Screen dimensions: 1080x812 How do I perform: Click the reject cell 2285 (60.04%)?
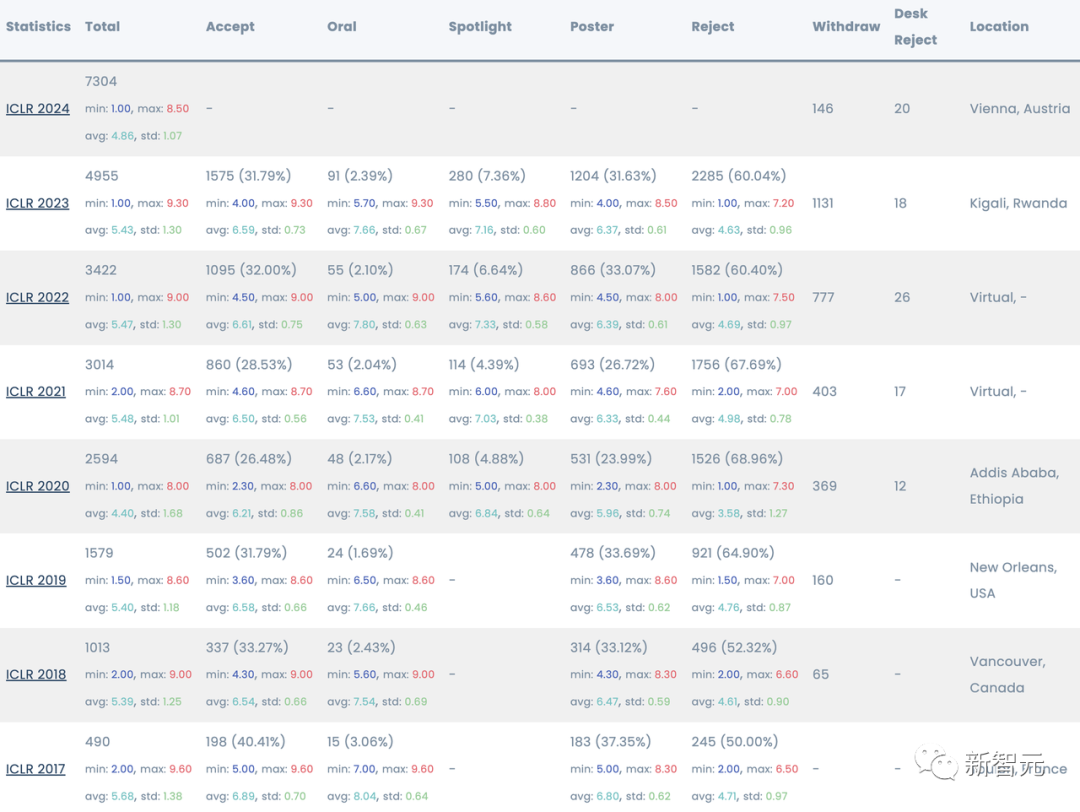pos(738,176)
